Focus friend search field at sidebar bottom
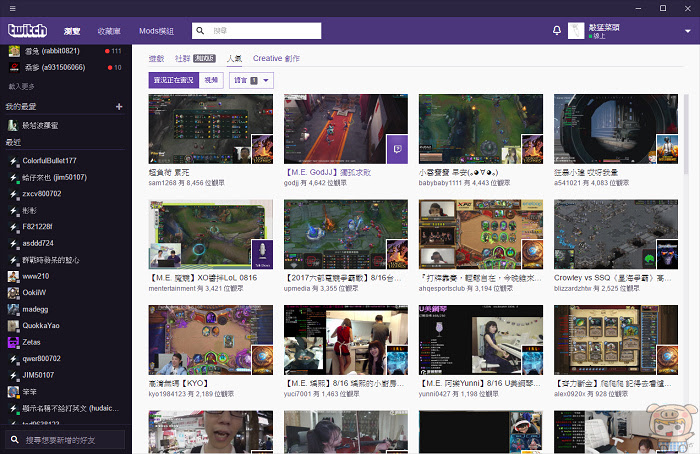The image size is (700, 454). click(65, 440)
